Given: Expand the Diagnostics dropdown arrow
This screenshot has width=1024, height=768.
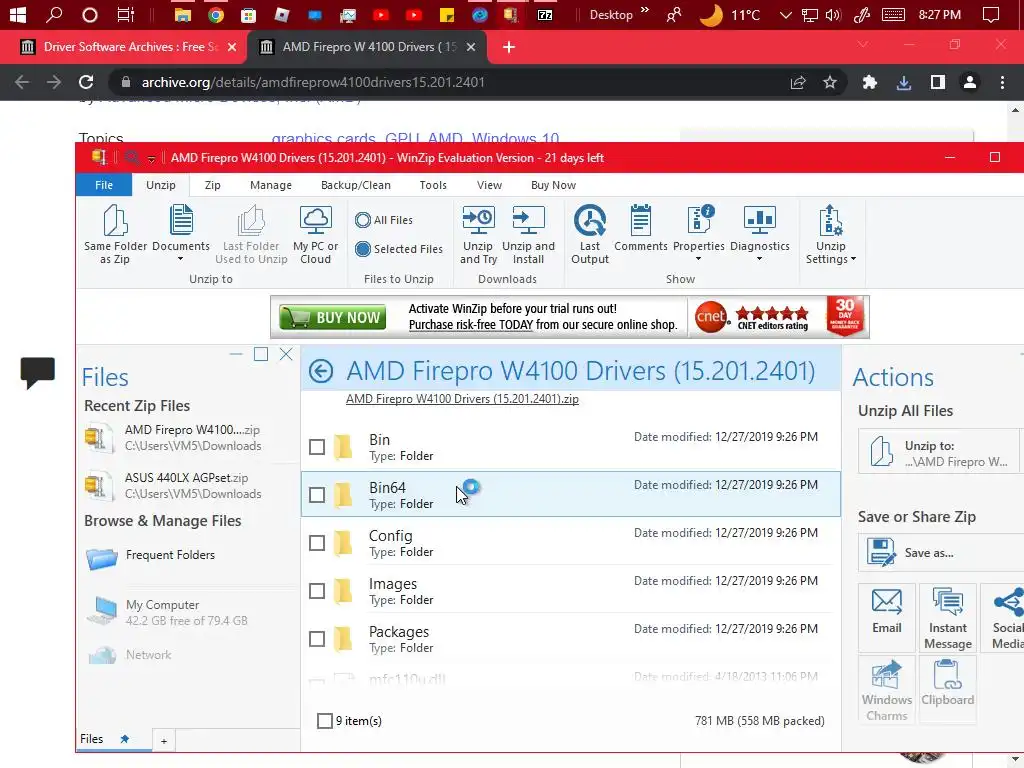Looking at the screenshot, I should (x=760, y=259).
